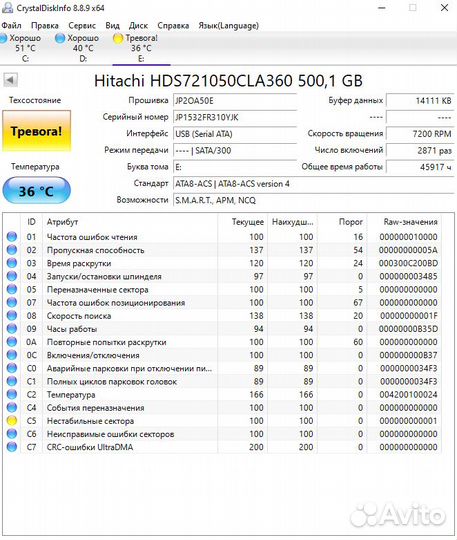
Task: Click the yellow indicator beside Нестабильные сектора
Action: (x=12, y=420)
